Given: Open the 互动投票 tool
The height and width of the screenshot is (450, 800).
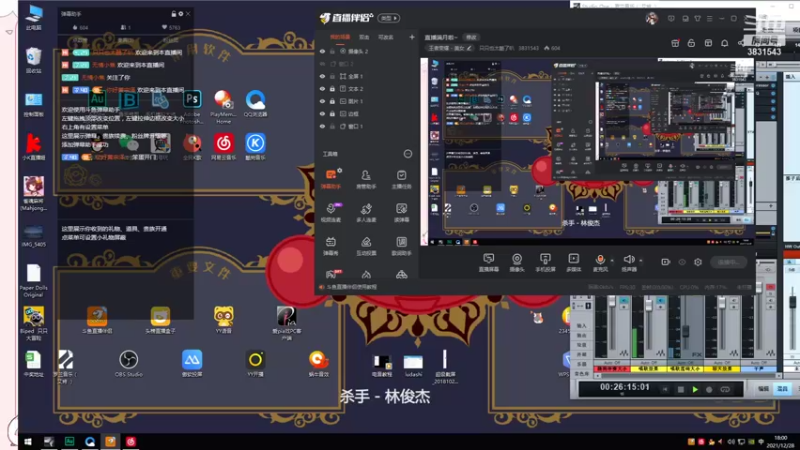Looking at the screenshot, I should pyautogui.click(x=366, y=246).
